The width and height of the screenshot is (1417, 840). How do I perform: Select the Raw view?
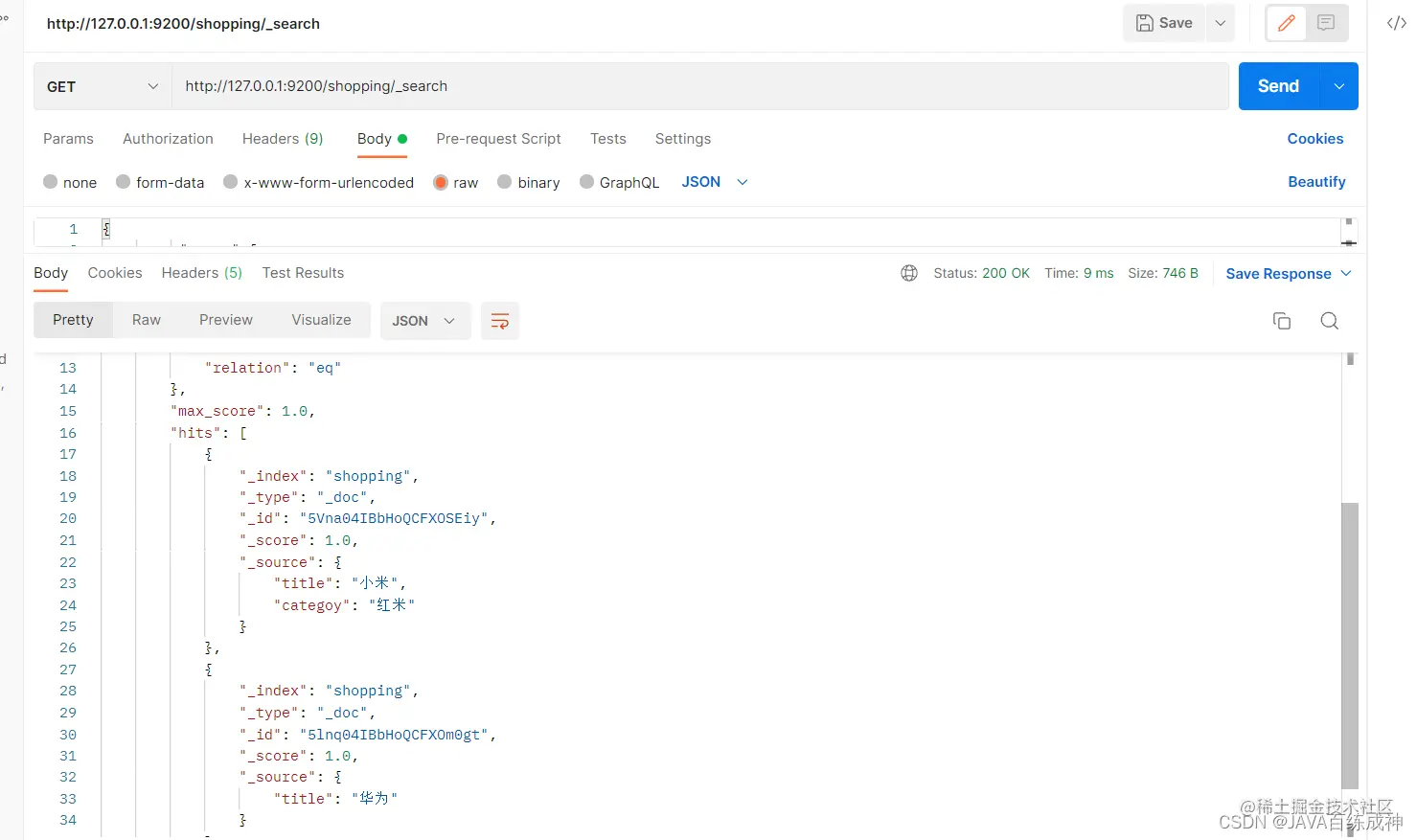coord(147,320)
